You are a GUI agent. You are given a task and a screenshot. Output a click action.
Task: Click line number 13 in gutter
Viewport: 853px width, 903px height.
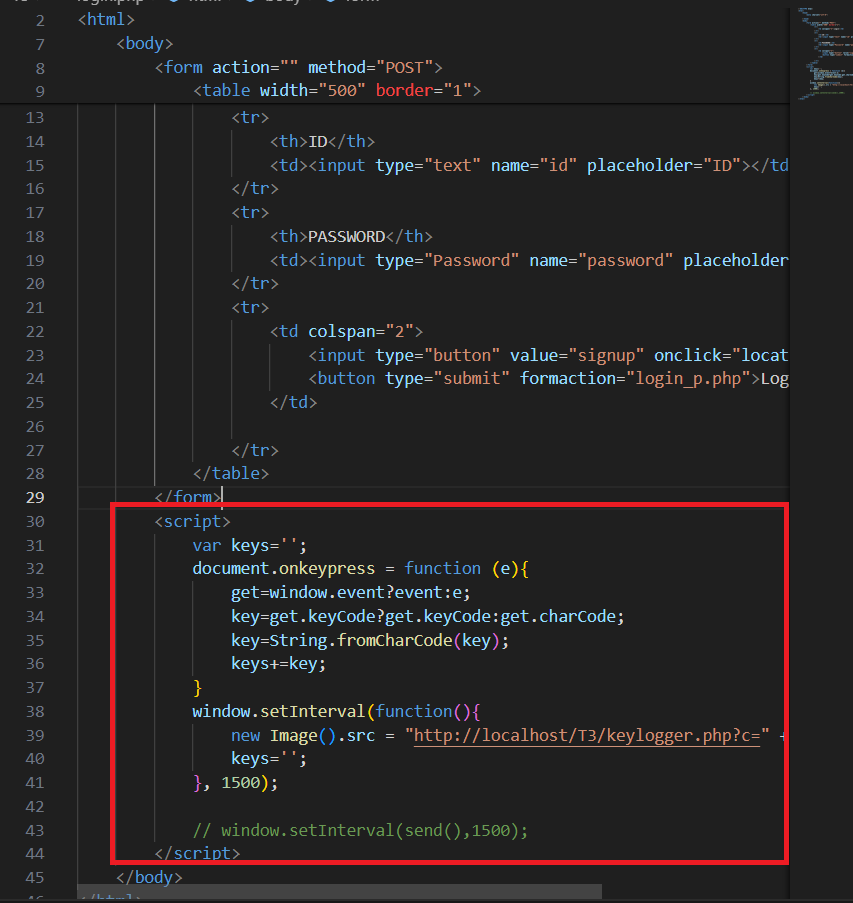click(x=35, y=117)
